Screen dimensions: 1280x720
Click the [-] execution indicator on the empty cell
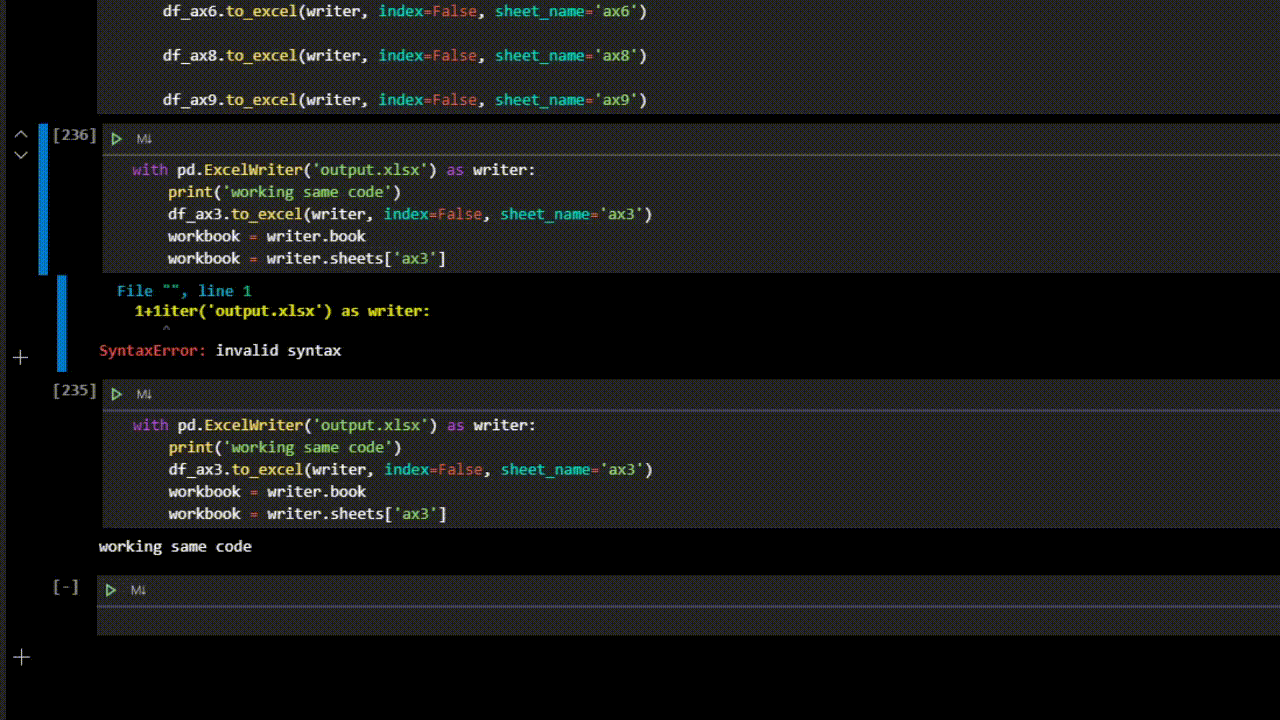66,587
